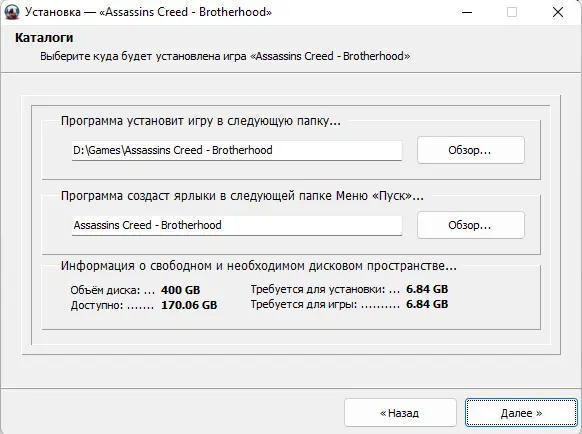Click the 170.06 GB available space value
582x434 pixels.
189,305
